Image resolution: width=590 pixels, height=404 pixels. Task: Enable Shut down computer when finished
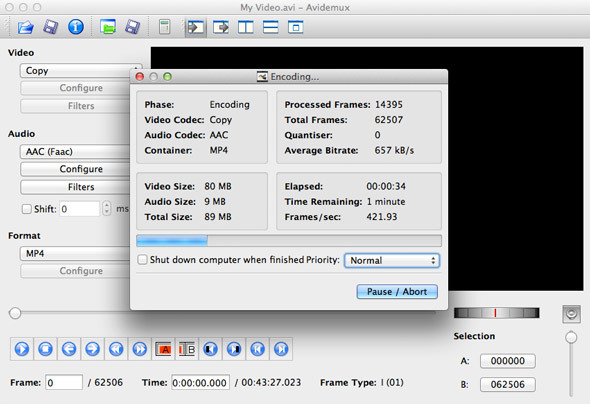[x=142, y=260]
